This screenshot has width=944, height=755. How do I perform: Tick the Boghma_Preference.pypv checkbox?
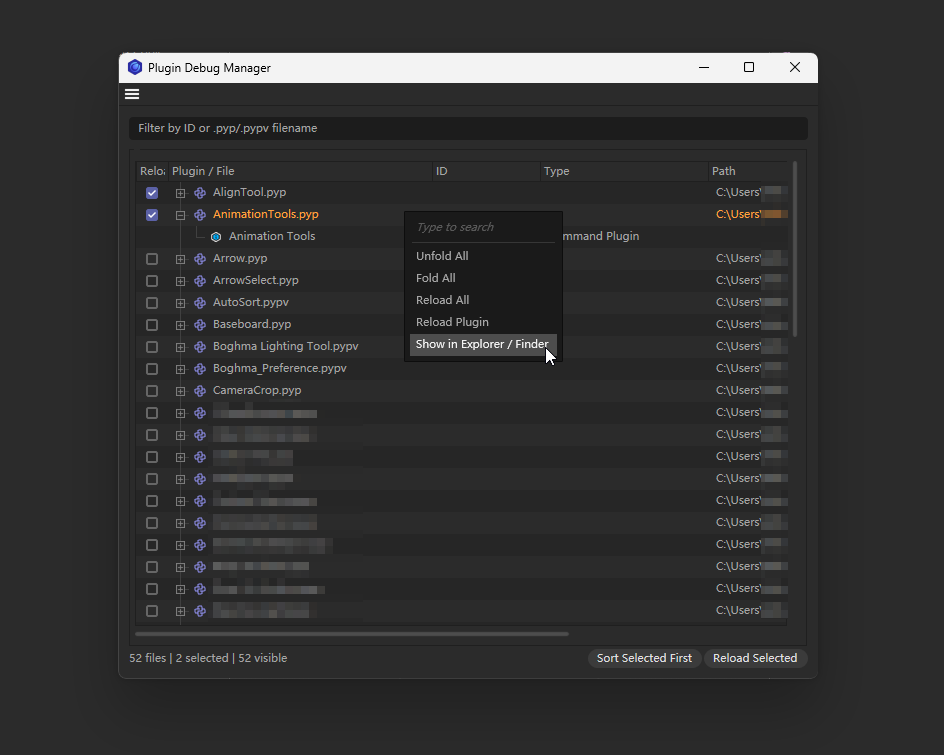coord(152,368)
